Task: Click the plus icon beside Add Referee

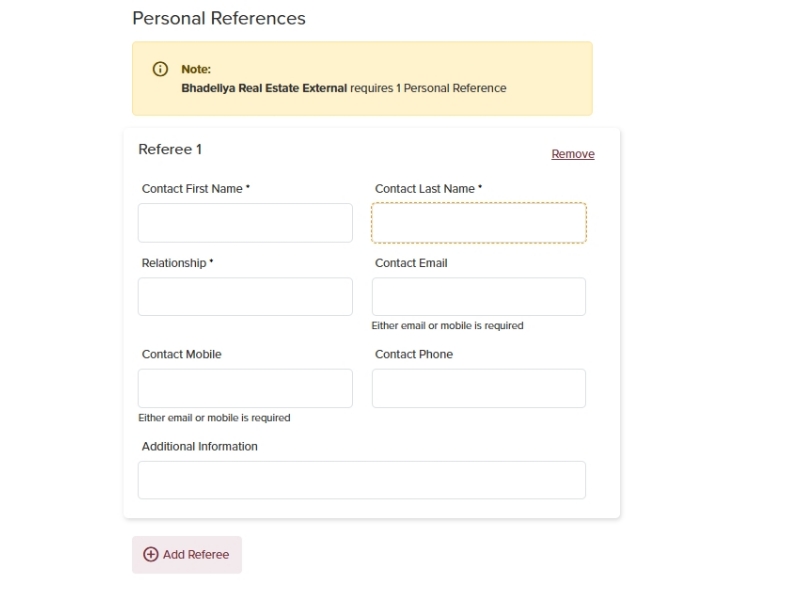Action: pos(151,554)
